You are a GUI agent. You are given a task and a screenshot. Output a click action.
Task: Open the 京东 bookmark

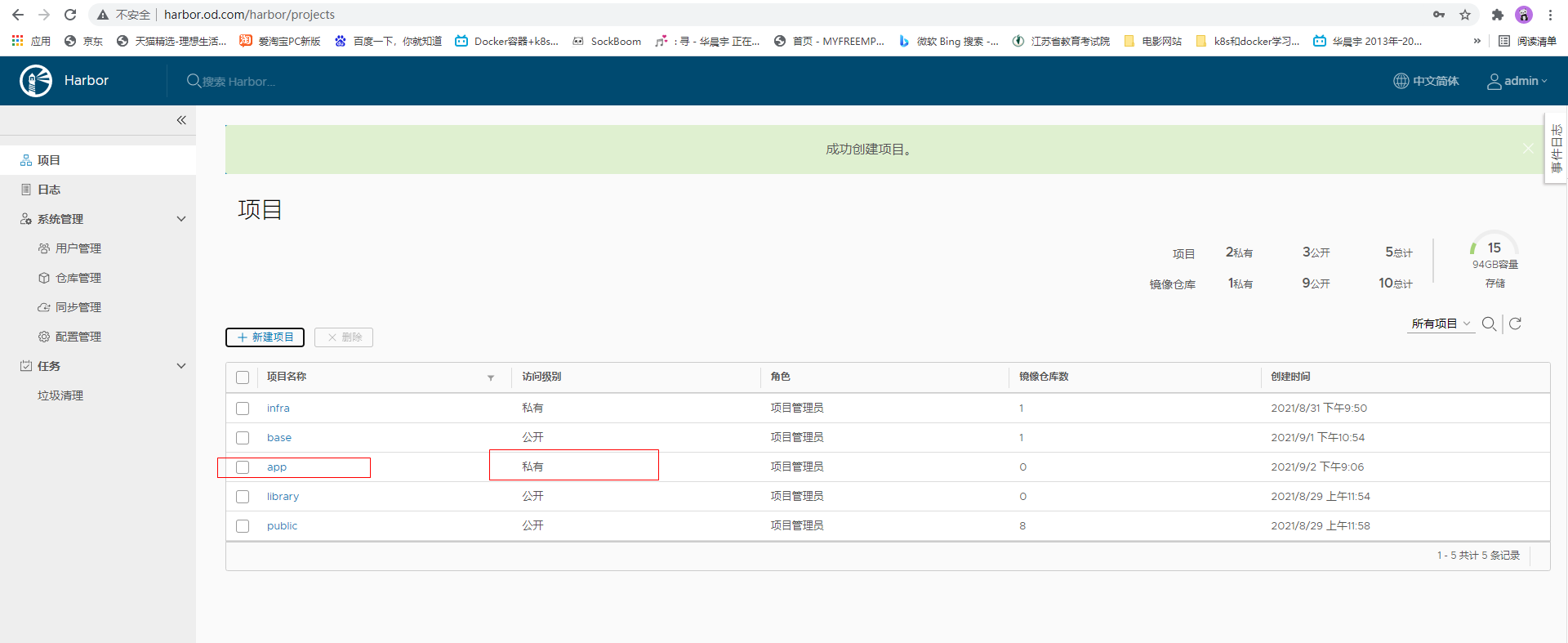pos(83,41)
